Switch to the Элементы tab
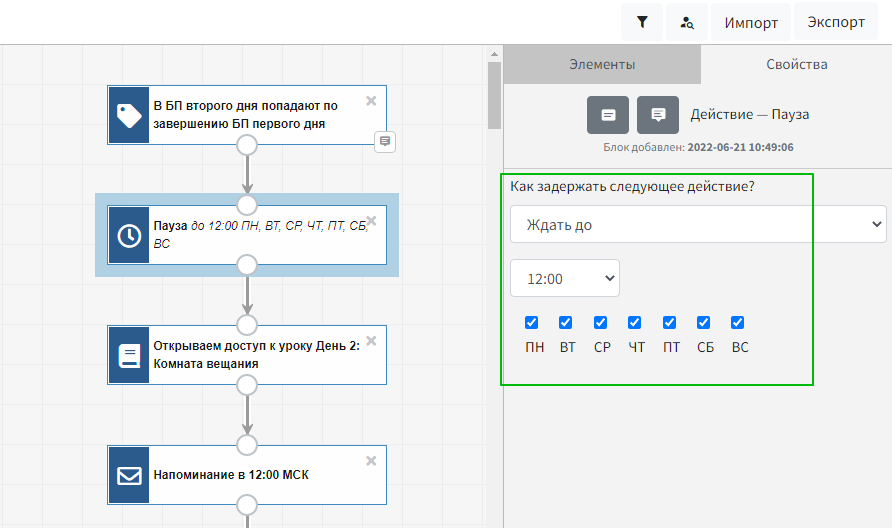The image size is (892, 528). pyautogui.click(x=602, y=65)
